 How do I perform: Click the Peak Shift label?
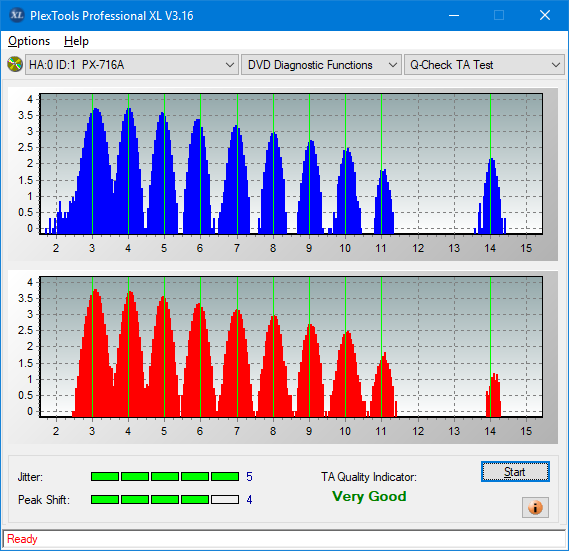(x=44, y=500)
